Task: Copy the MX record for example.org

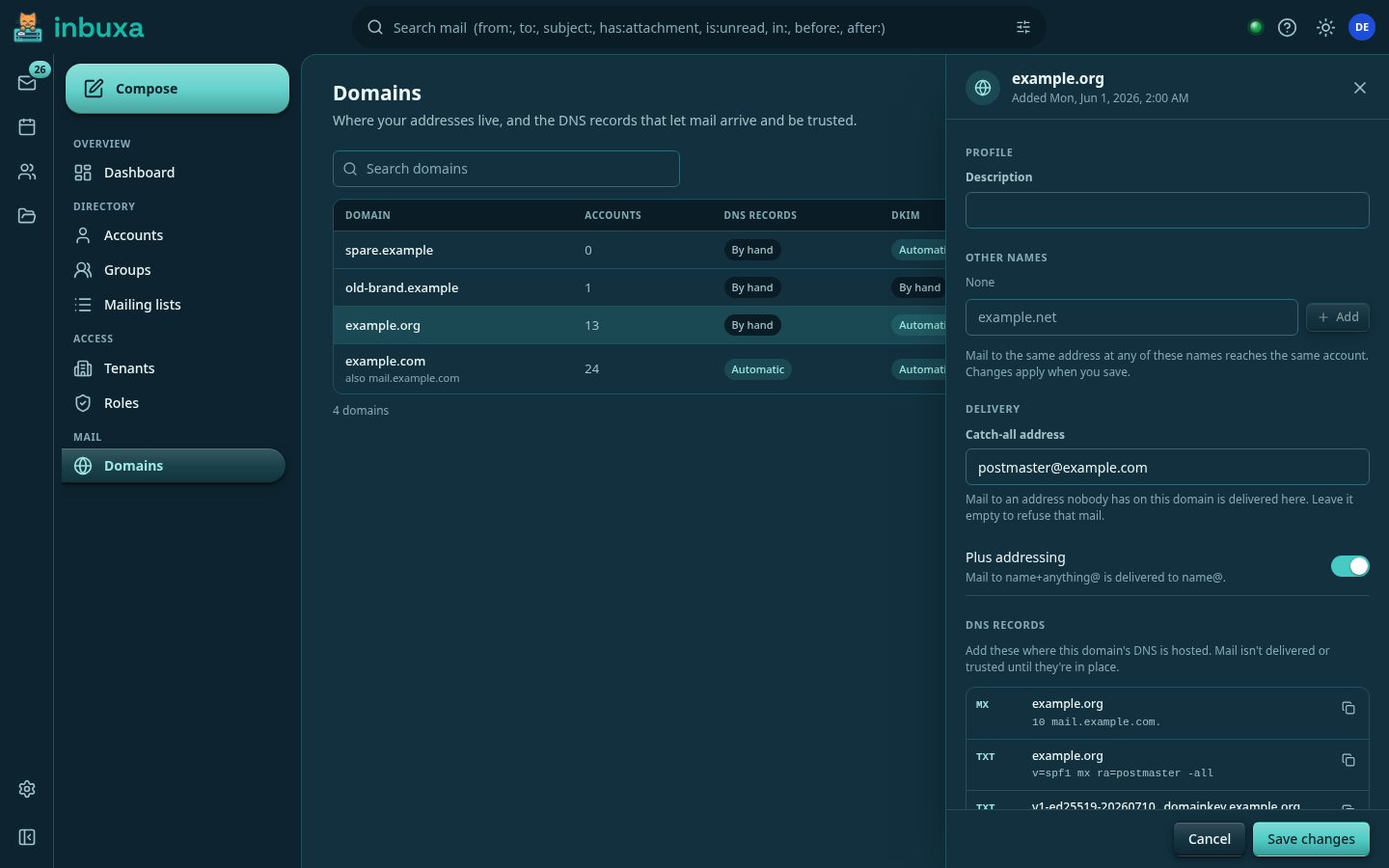Action: [x=1348, y=708]
